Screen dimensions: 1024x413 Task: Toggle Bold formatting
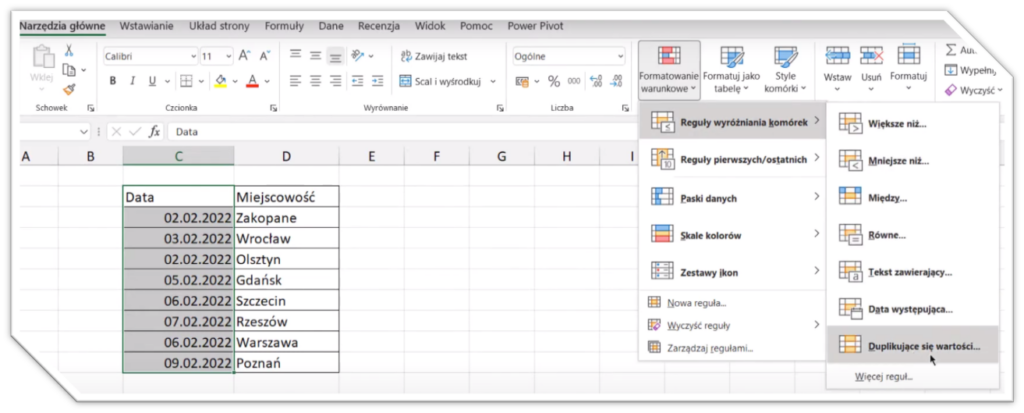[113, 81]
